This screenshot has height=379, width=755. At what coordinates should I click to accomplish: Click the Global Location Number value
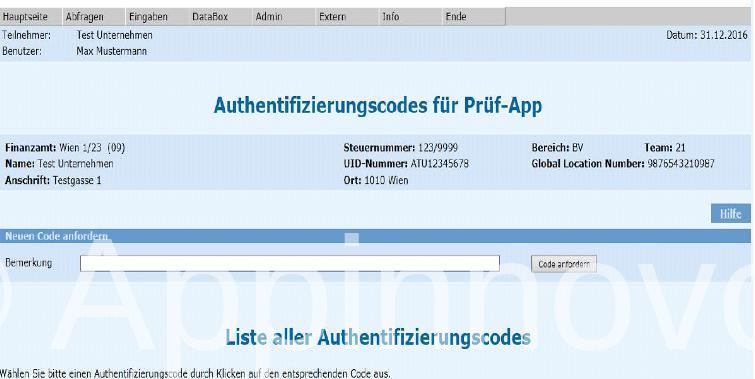[x=681, y=164]
